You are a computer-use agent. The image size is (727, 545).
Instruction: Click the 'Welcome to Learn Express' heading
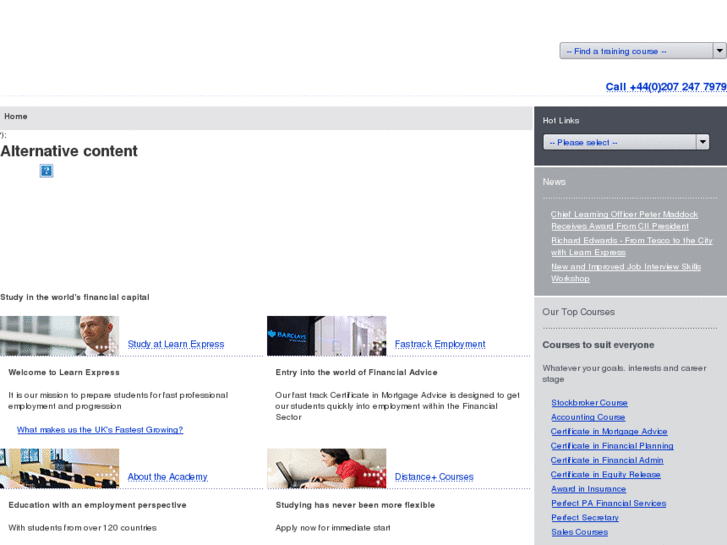coord(64,372)
